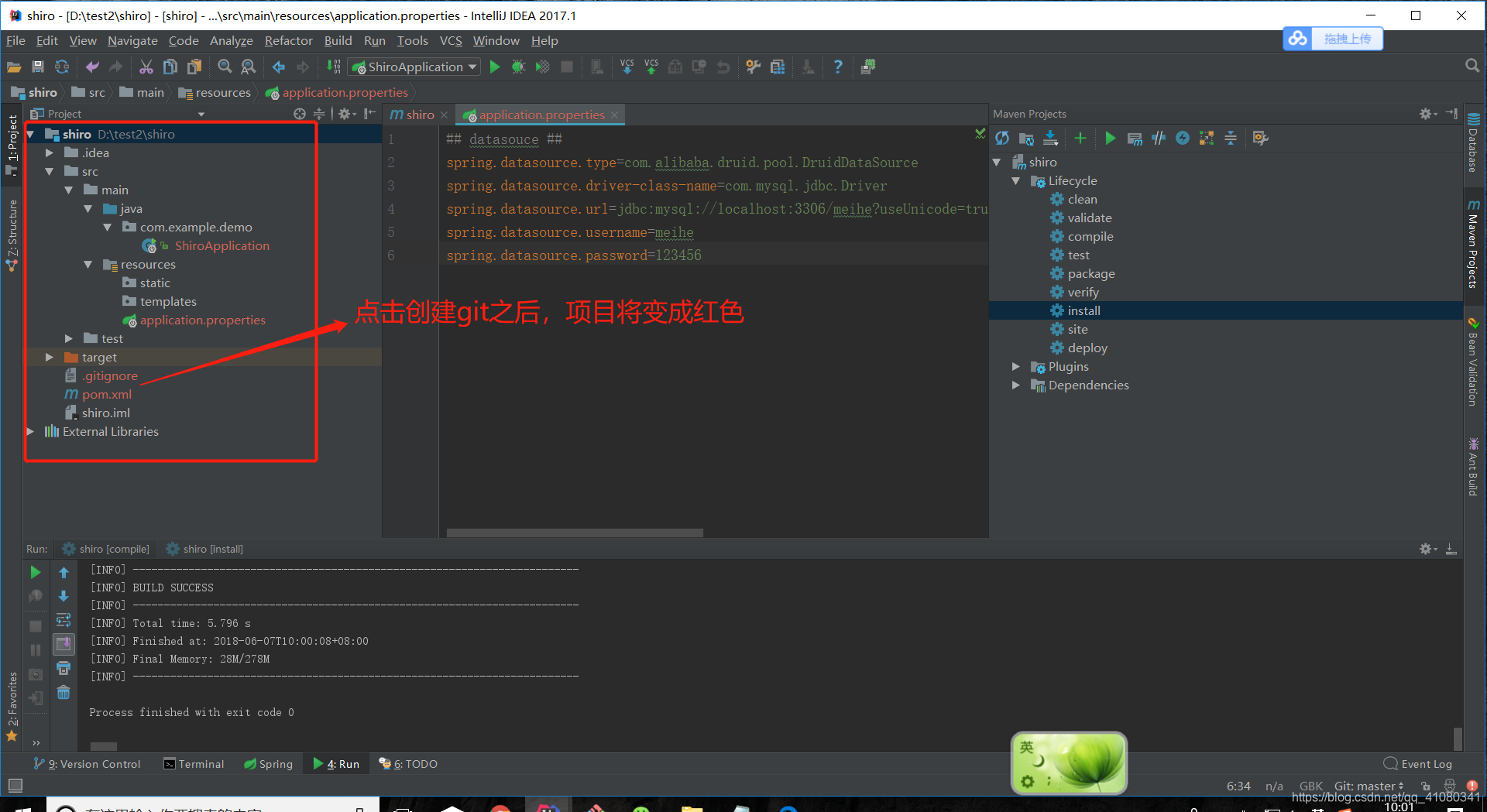The image size is (1487, 812).
Task: Expand External Libraries node
Action: (29, 432)
